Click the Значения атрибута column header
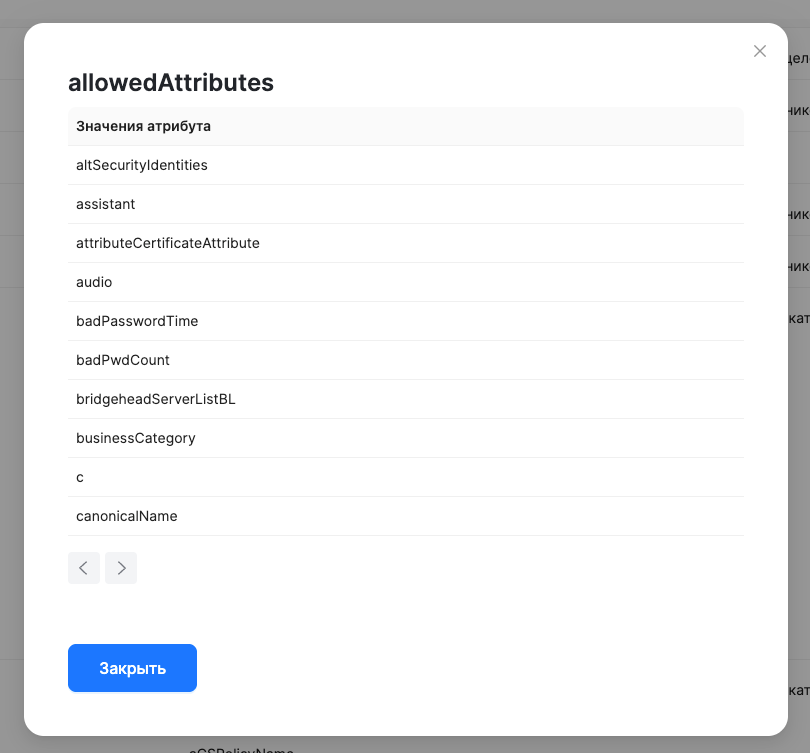Viewport: 810px width, 753px height. pyautogui.click(x=142, y=126)
